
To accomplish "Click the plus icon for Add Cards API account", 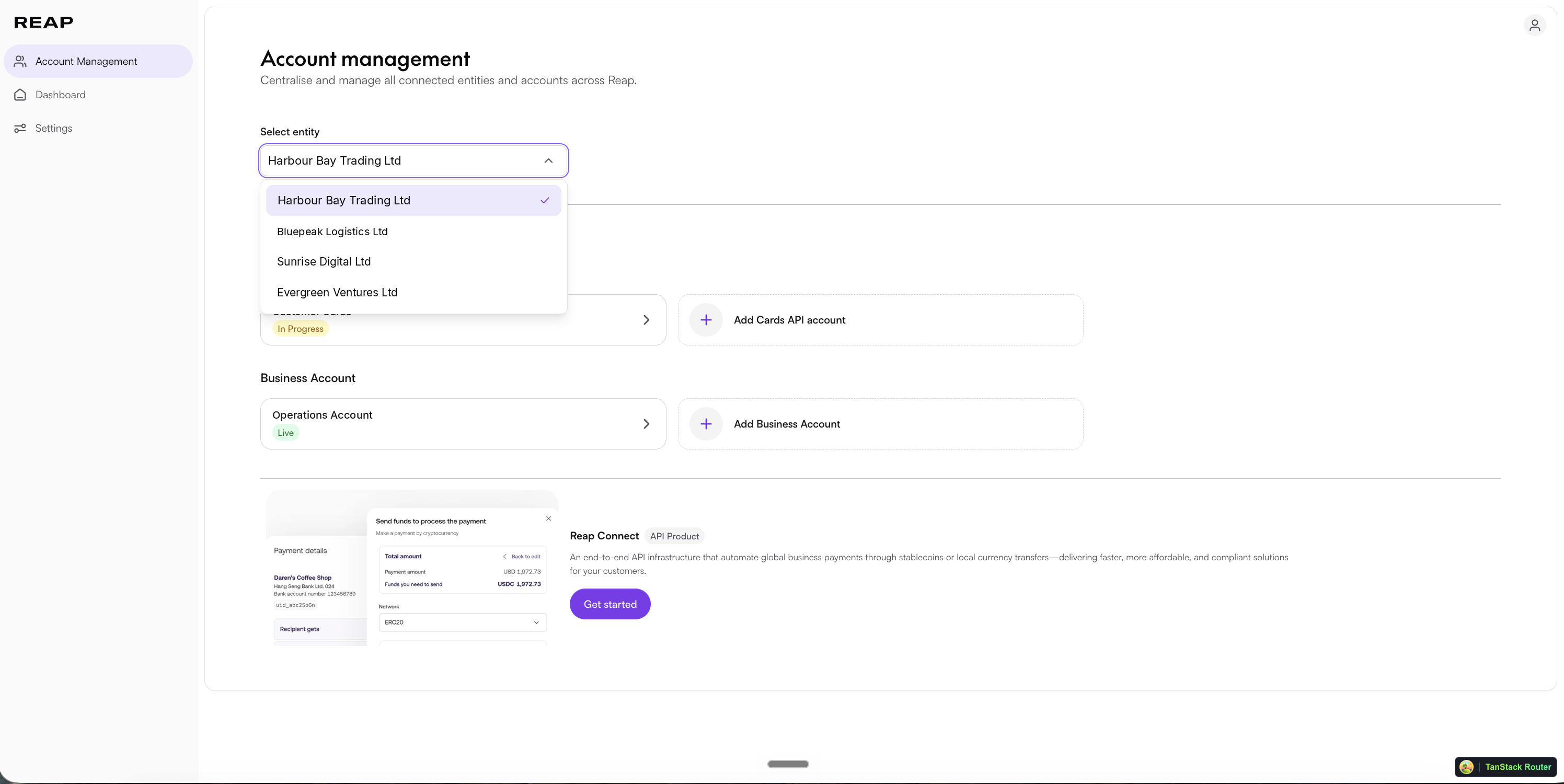I will (x=706, y=320).
